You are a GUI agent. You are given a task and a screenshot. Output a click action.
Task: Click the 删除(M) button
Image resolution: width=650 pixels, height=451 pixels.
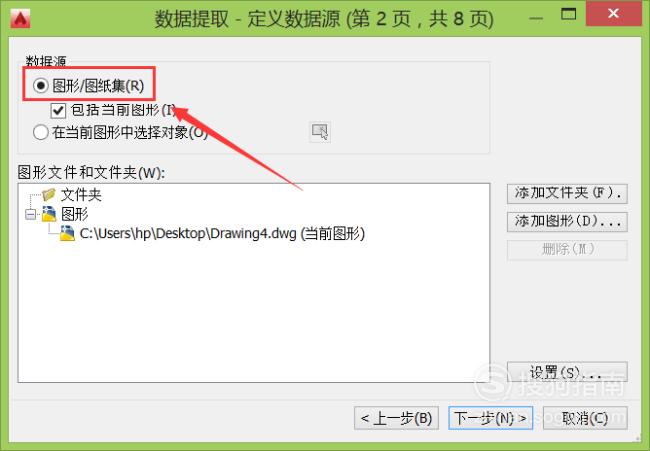pyautogui.click(x=567, y=250)
